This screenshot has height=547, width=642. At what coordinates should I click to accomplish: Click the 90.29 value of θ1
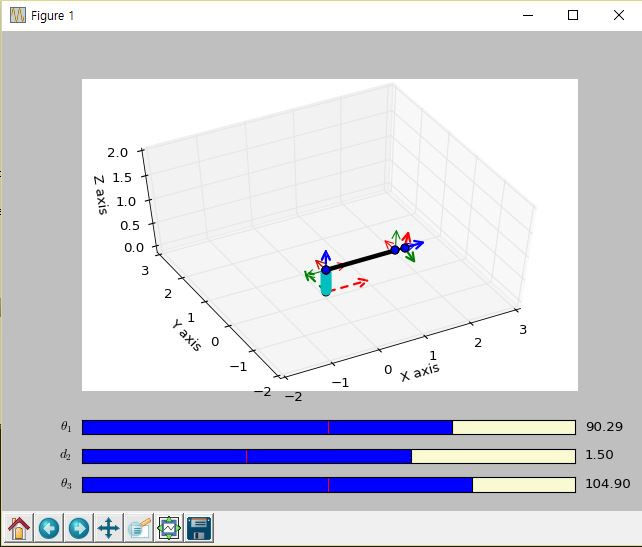click(x=604, y=427)
